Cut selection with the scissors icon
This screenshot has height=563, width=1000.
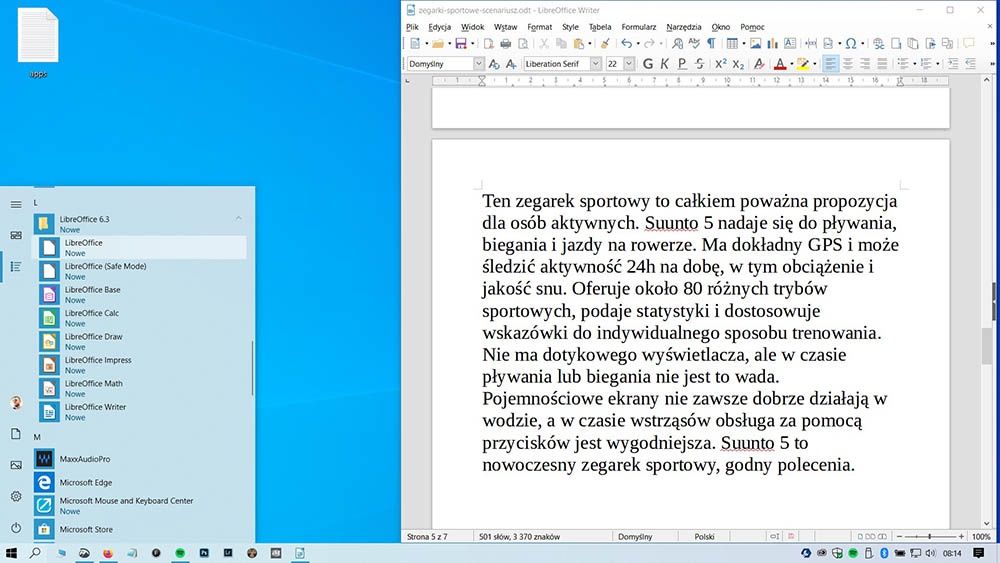pyautogui.click(x=544, y=43)
